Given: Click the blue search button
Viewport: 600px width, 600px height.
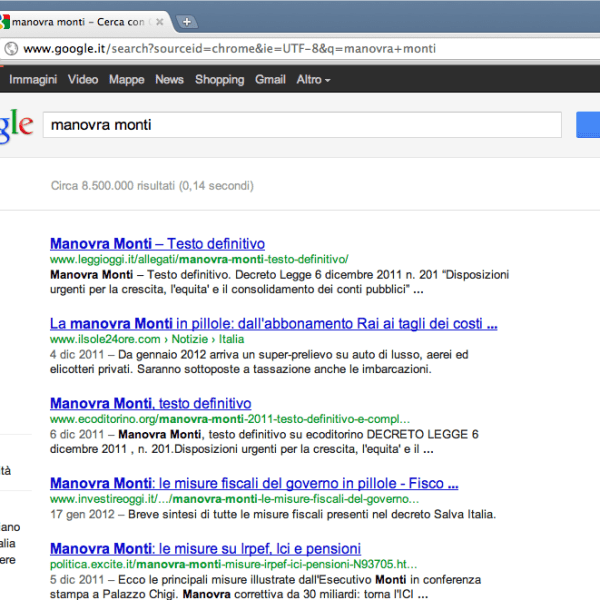Looking at the screenshot, I should [588, 125].
